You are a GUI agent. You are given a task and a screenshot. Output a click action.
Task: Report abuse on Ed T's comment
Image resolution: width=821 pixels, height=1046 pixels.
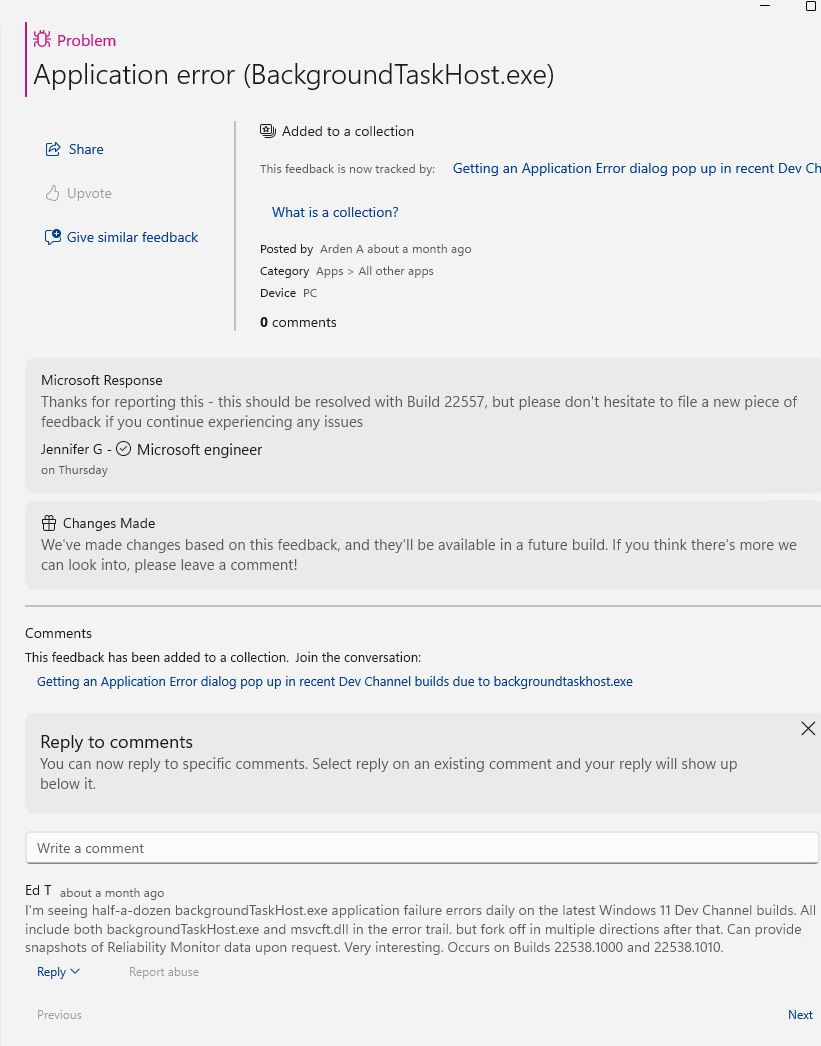click(x=164, y=972)
